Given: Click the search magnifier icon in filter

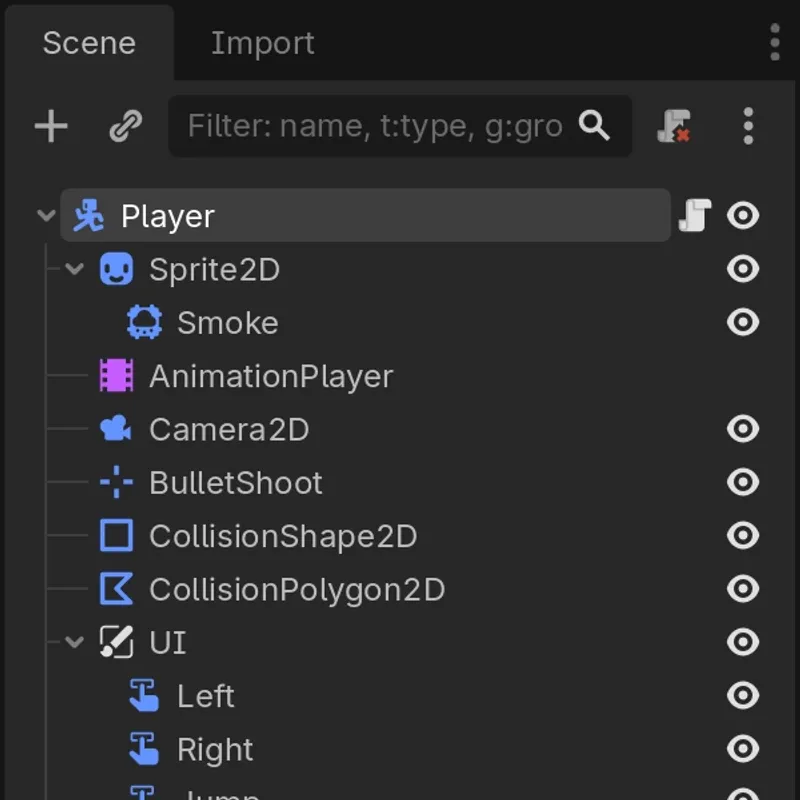Looking at the screenshot, I should pos(595,126).
